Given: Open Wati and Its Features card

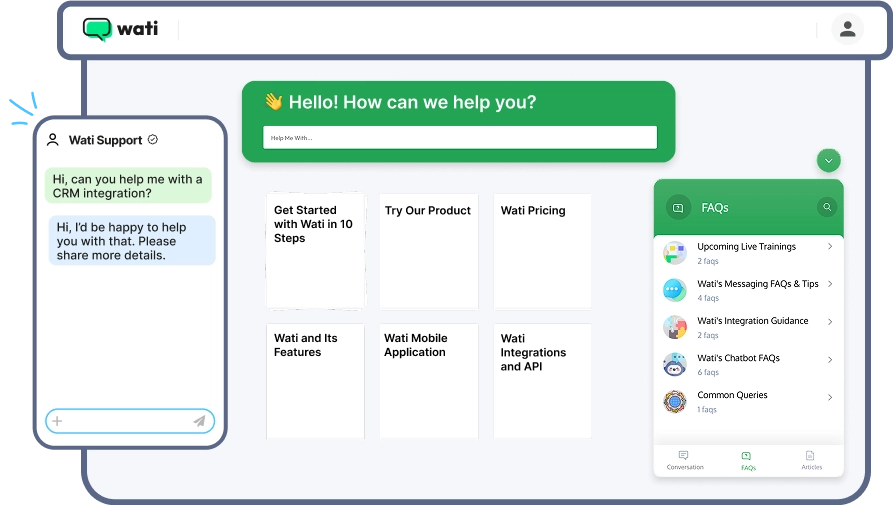Looking at the screenshot, I should tap(315, 381).
